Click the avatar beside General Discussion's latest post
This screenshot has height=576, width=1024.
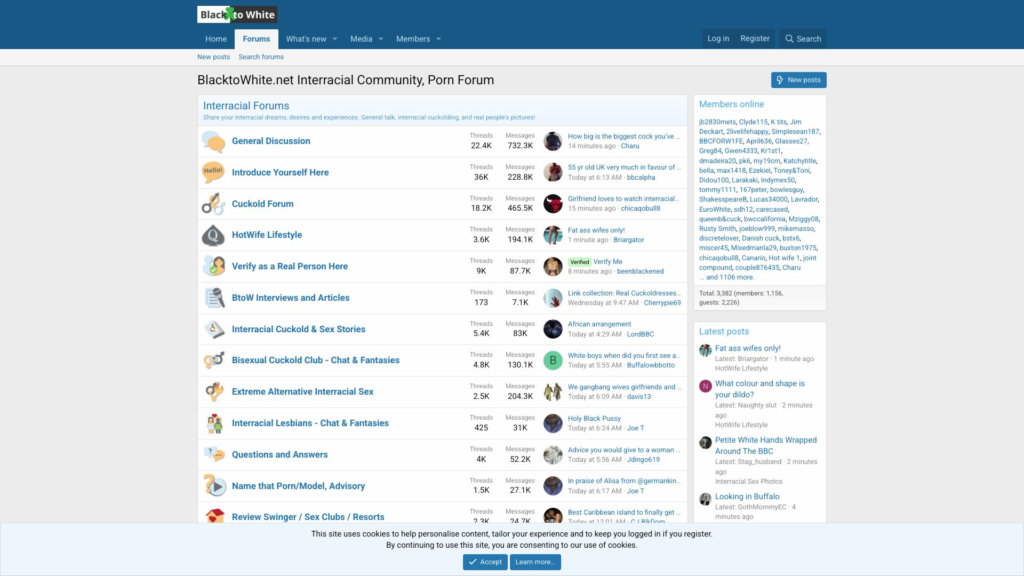click(x=552, y=141)
